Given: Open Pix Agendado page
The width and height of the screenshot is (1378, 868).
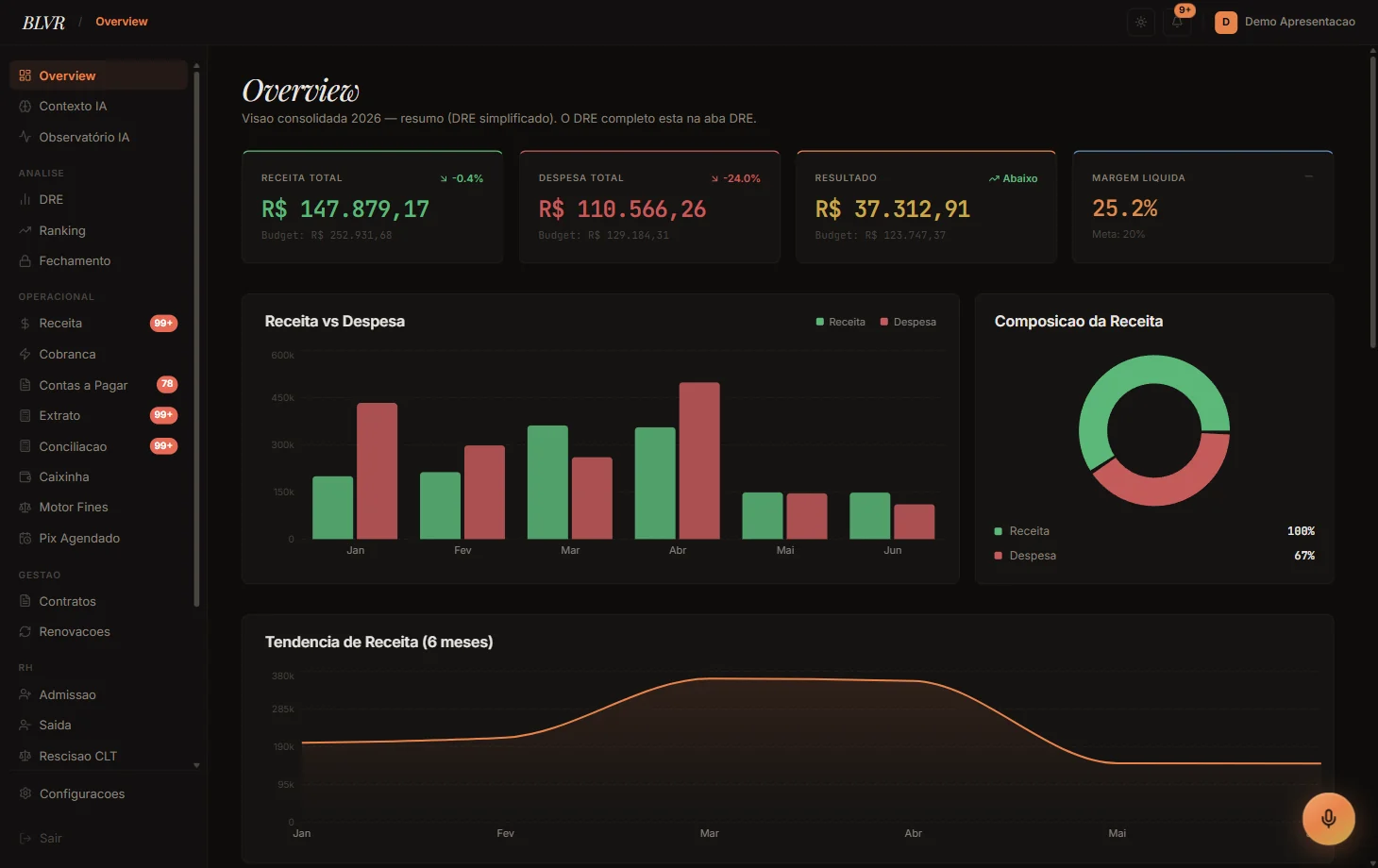Looking at the screenshot, I should (x=98, y=538).
